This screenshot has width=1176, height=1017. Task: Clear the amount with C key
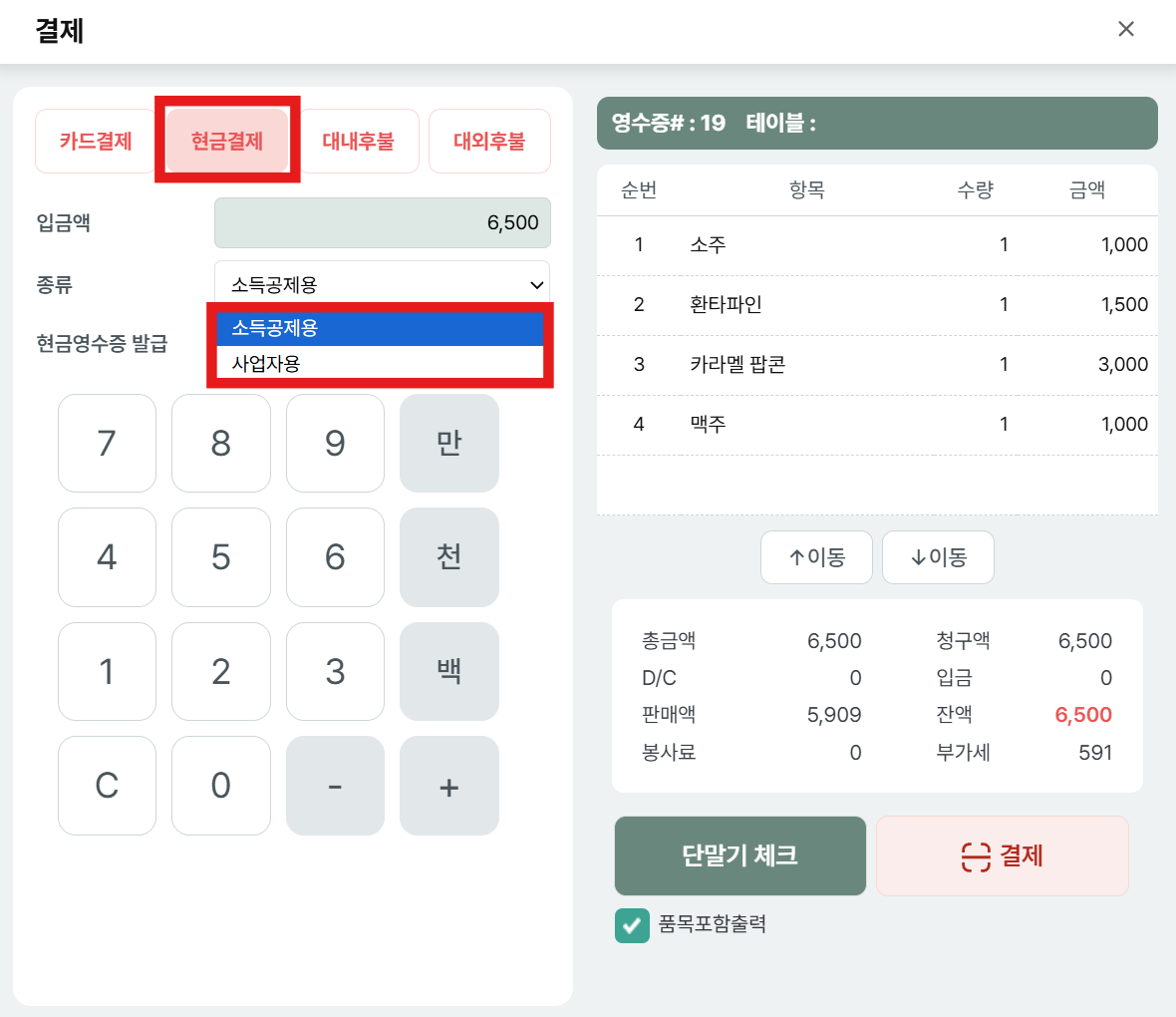click(107, 786)
